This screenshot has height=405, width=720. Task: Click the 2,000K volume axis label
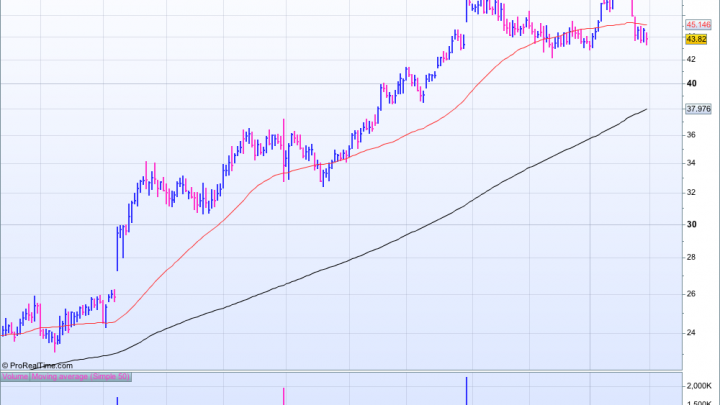tap(699, 386)
